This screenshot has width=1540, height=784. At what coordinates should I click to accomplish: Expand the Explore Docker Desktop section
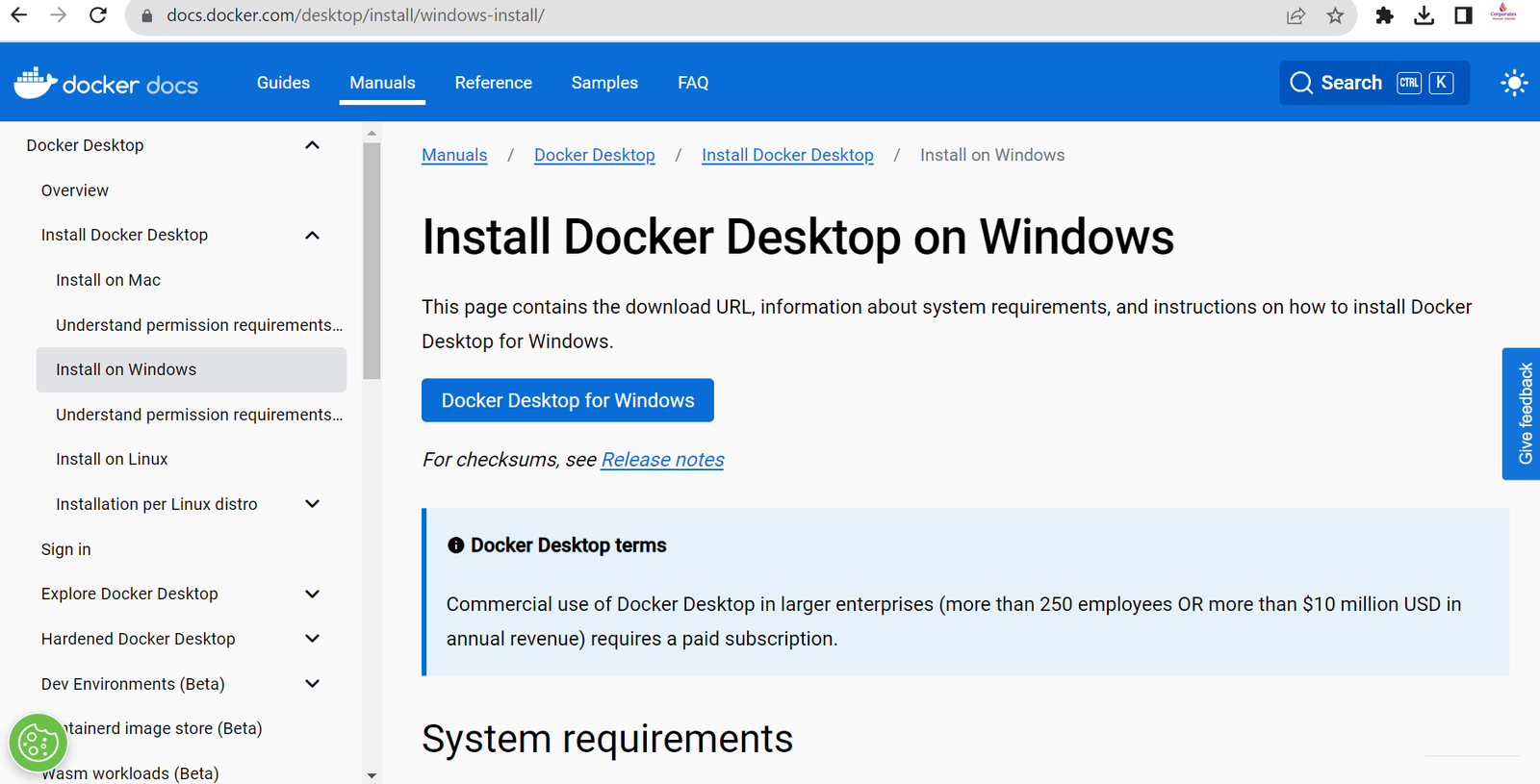(312, 594)
